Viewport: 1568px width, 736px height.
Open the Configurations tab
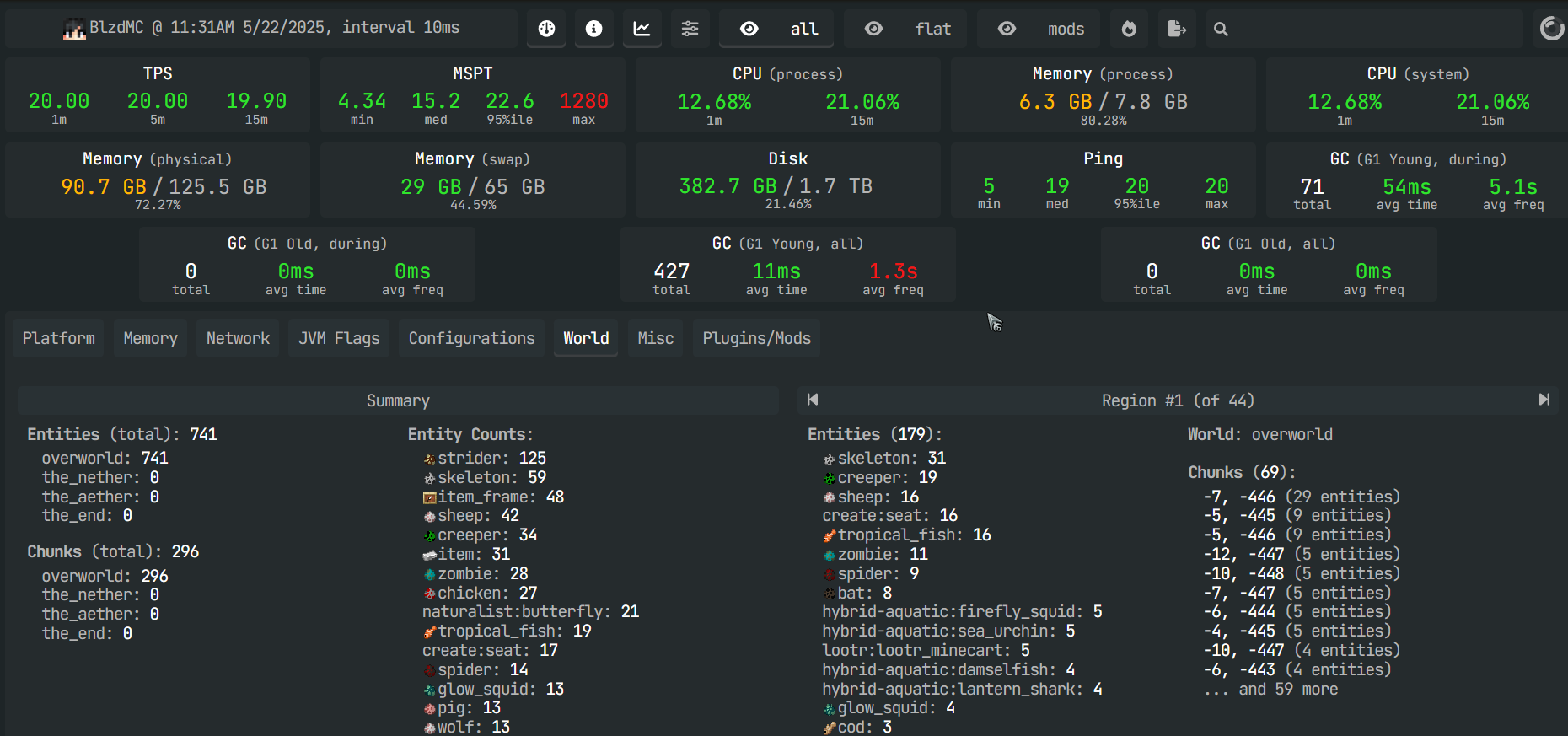(x=471, y=338)
